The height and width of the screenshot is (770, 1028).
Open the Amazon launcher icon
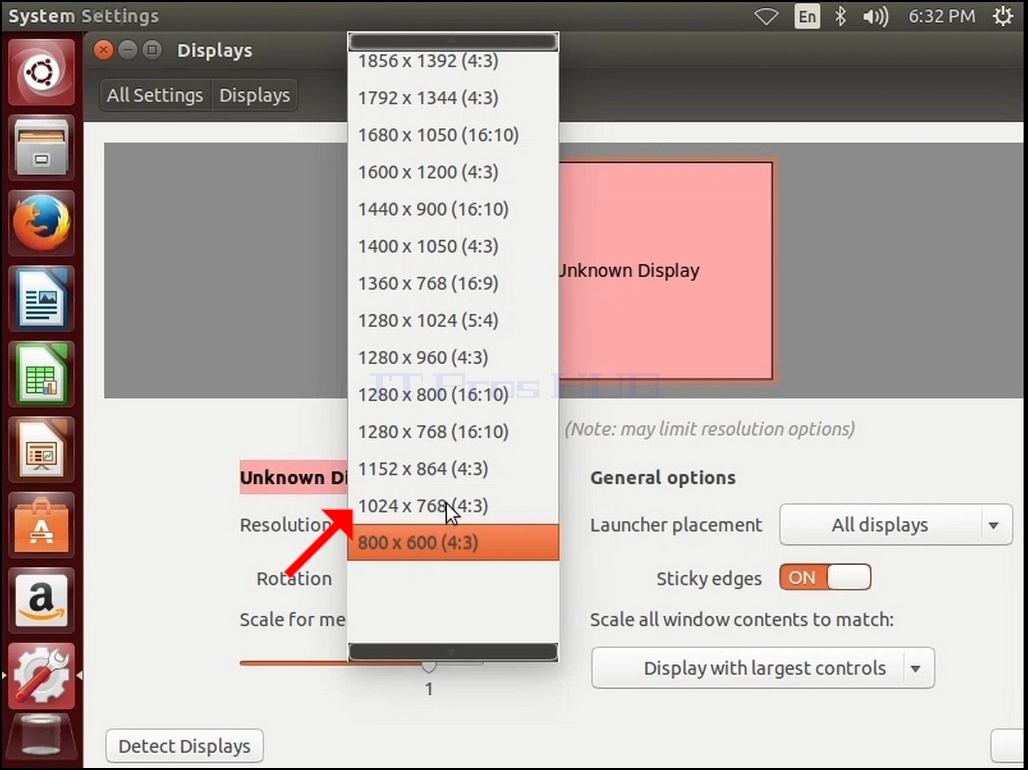[41, 600]
